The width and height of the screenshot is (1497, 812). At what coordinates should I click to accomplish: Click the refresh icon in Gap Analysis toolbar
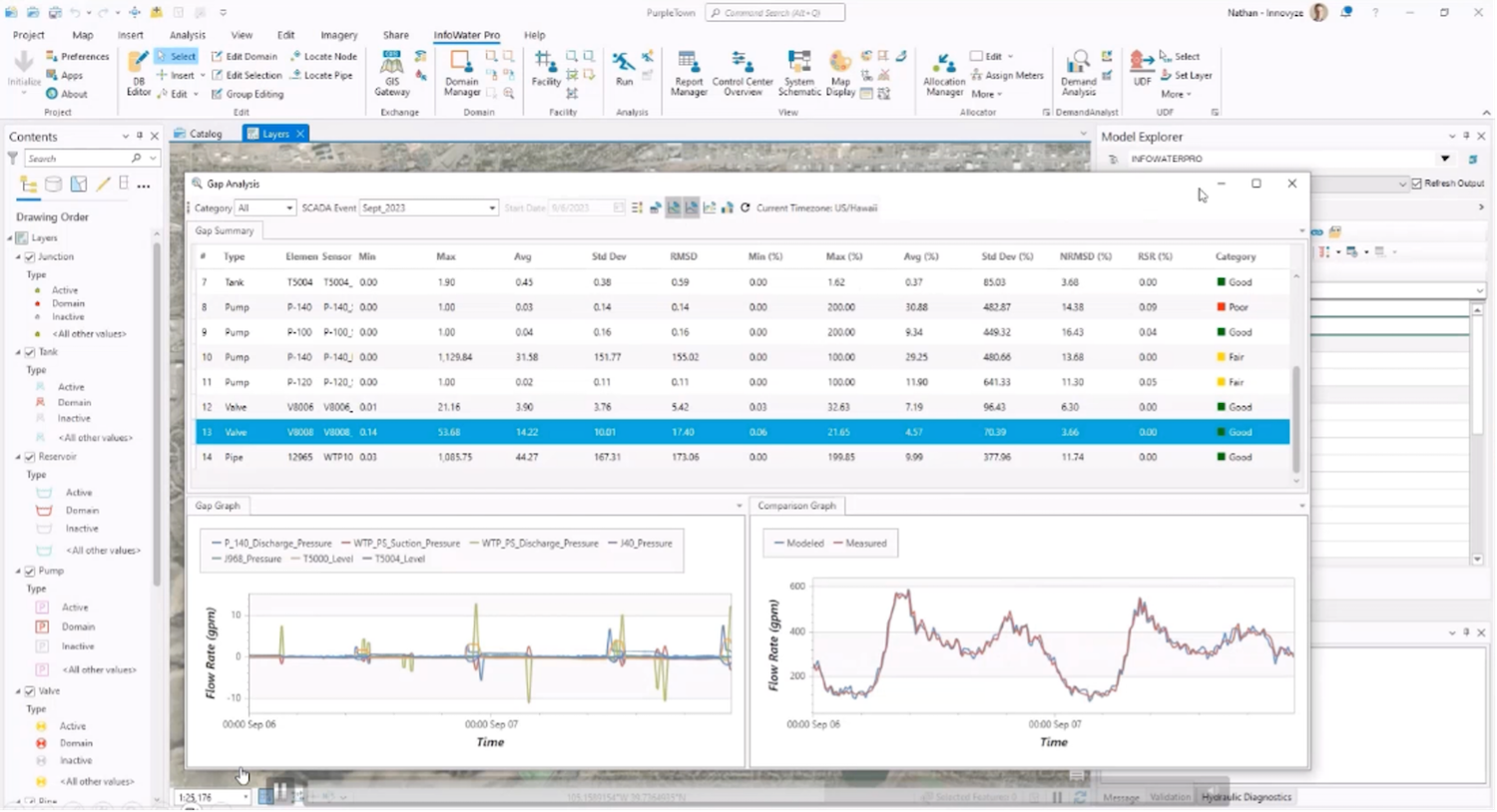pos(745,207)
